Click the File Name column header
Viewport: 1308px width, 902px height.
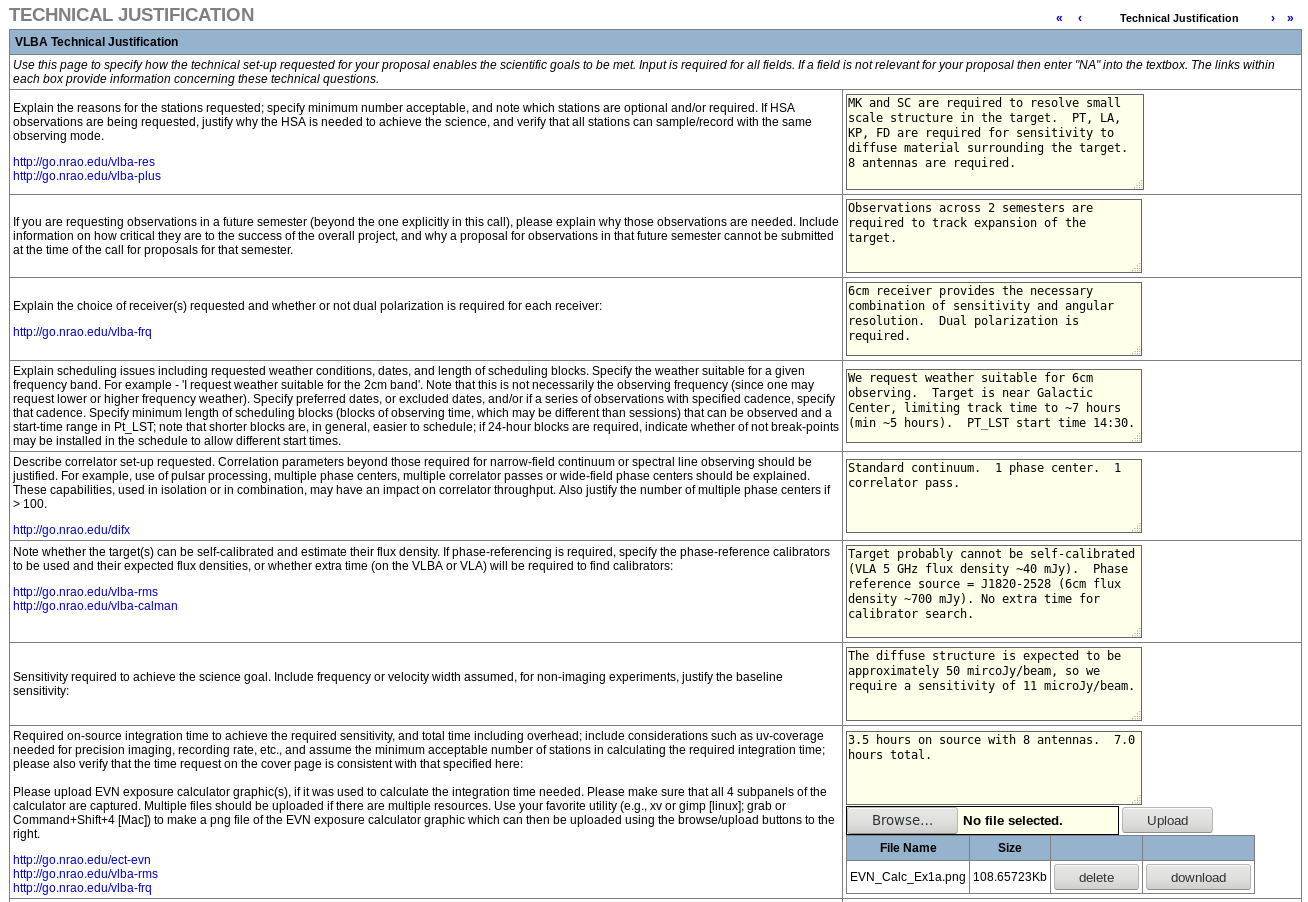[x=908, y=847]
